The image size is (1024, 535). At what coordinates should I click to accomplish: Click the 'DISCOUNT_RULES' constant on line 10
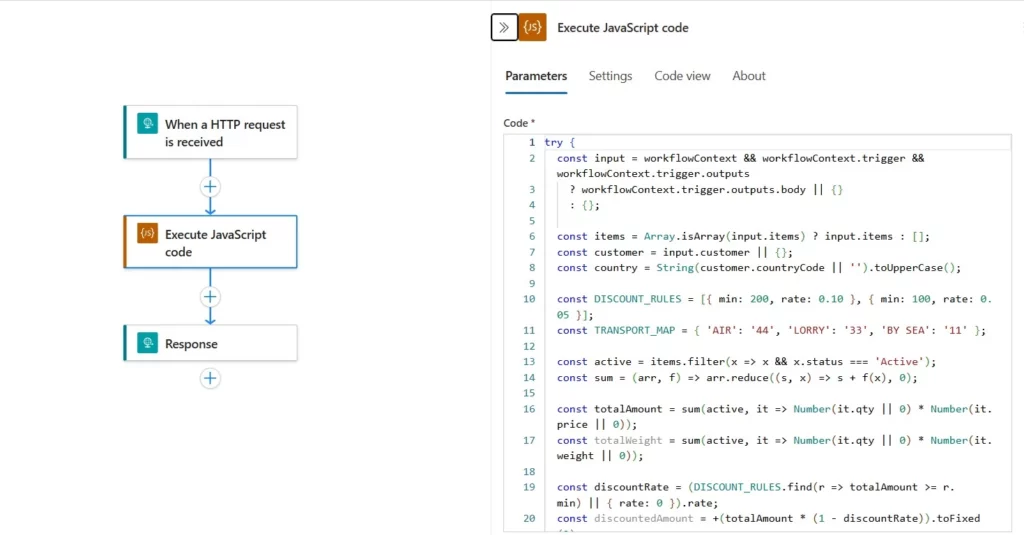pyautogui.click(x=637, y=299)
